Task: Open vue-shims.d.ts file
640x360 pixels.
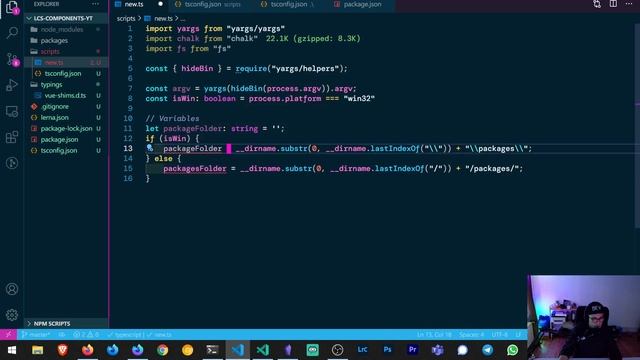Action: 65,96
